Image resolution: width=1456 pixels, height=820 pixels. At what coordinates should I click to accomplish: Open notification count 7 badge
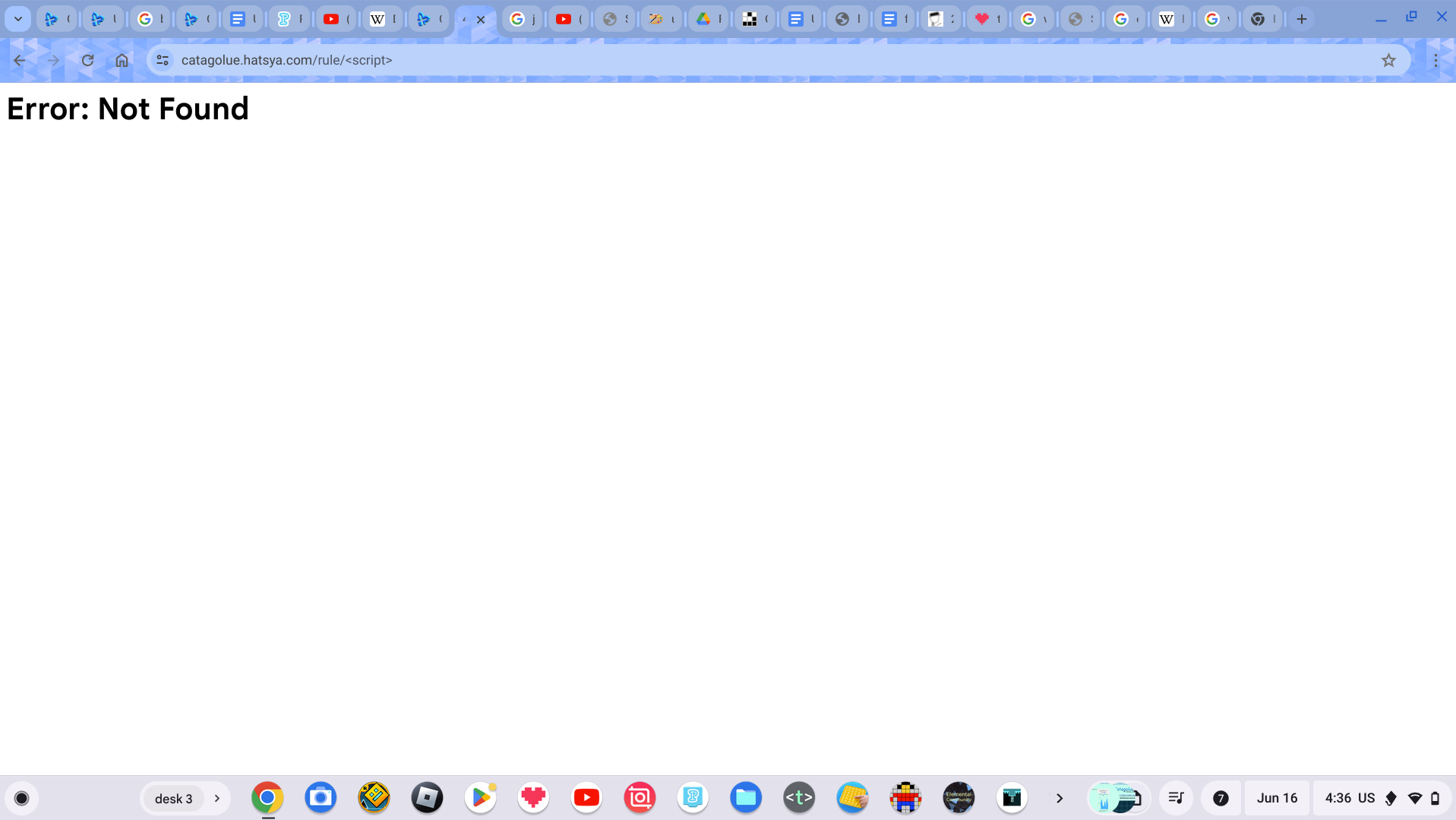[1221, 798]
